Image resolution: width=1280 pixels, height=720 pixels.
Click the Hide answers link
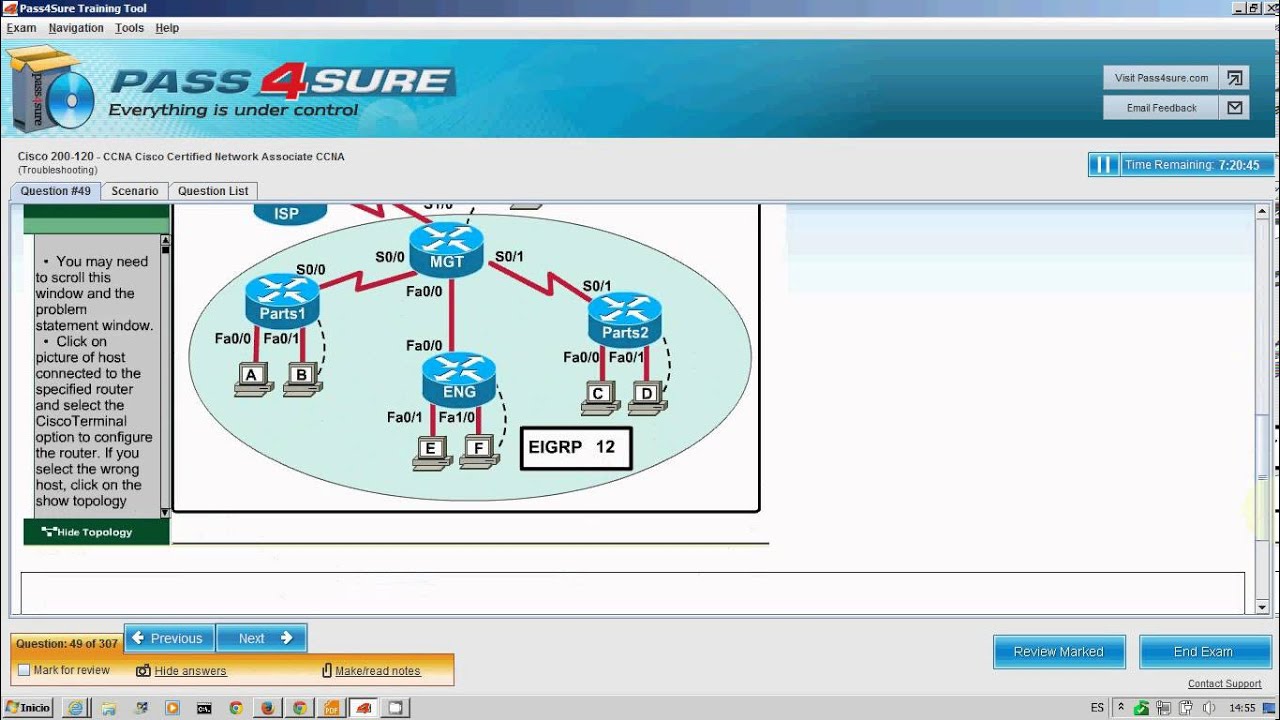(x=190, y=671)
